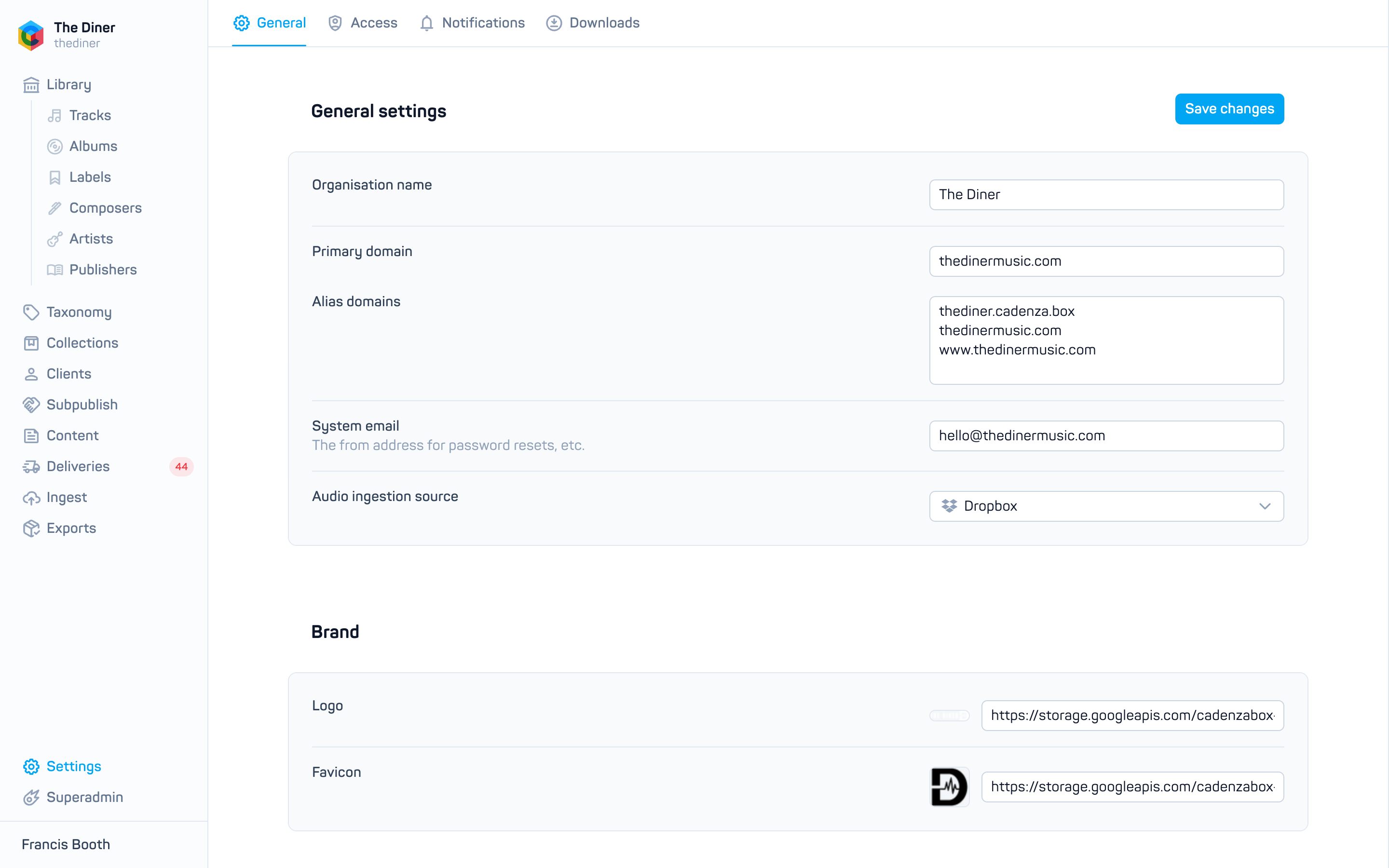The height and width of the screenshot is (868, 1389).
Task: Click the Favicon preview thumbnail
Action: [949, 787]
